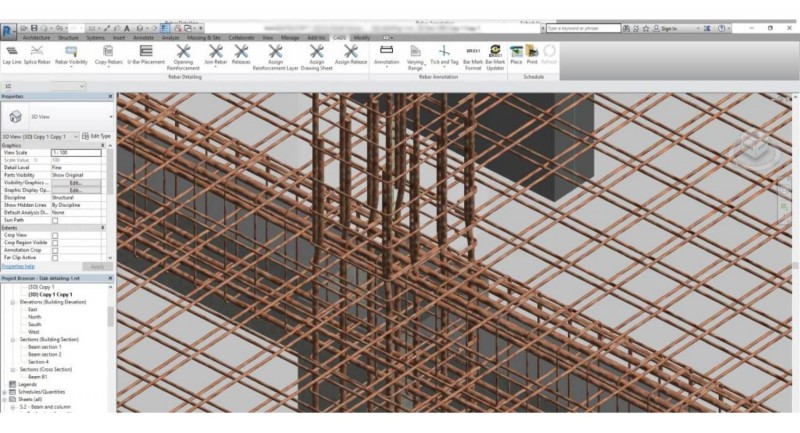Close the Project Browser panel
The width and height of the screenshot is (800, 433).
pos(110,278)
